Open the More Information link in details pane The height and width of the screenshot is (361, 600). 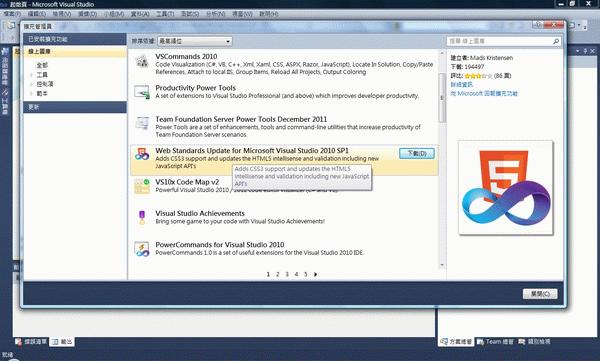(462, 84)
